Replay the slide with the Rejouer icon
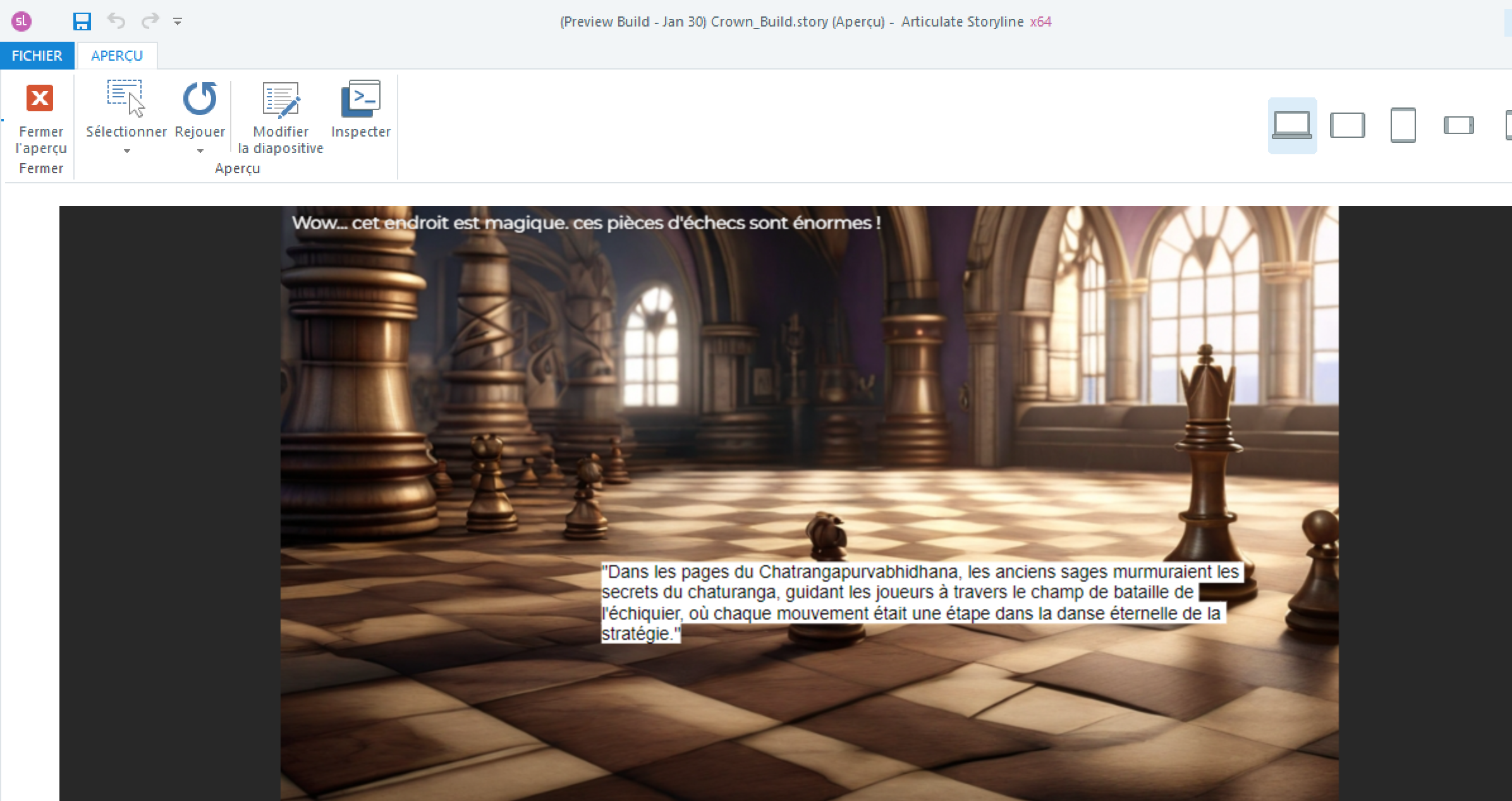The width and height of the screenshot is (1512, 801). click(x=200, y=99)
